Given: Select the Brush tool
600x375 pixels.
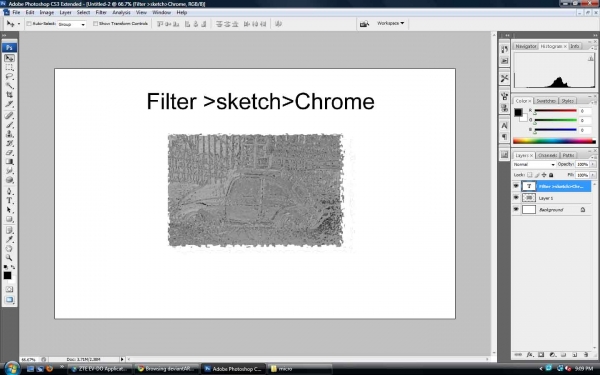Looking at the screenshot, I should click(x=9, y=125).
